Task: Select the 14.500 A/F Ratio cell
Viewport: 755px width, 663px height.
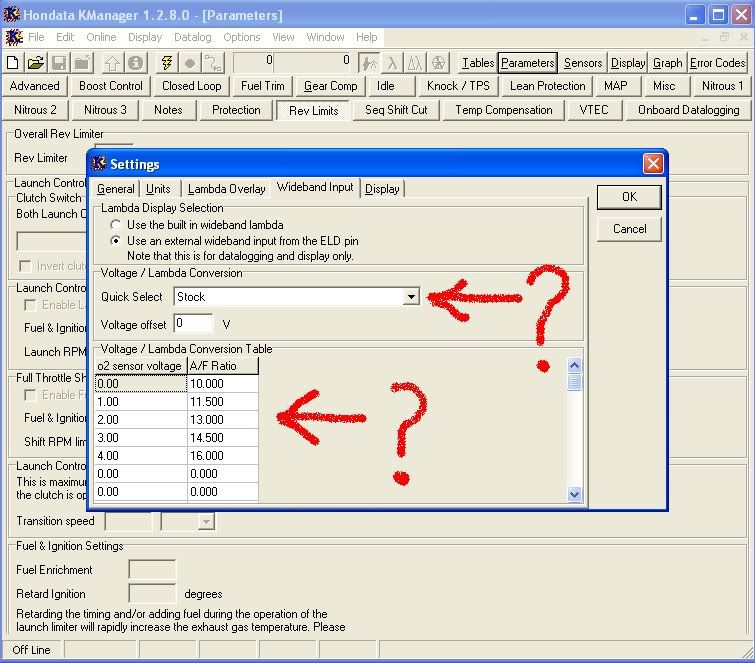Action: click(222, 438)
